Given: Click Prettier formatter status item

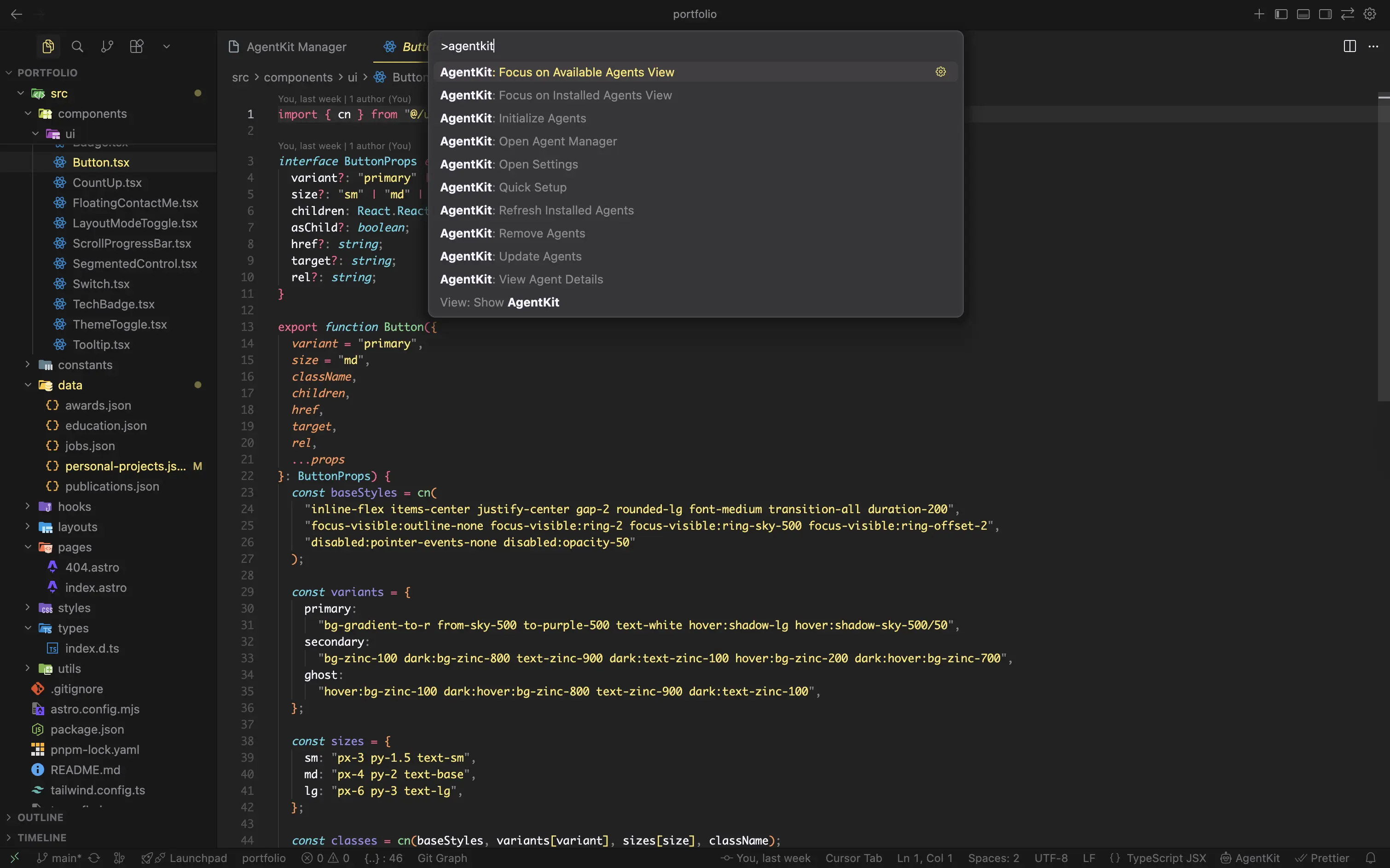Looking at the screenshot, I should (x=1322, y=858).
